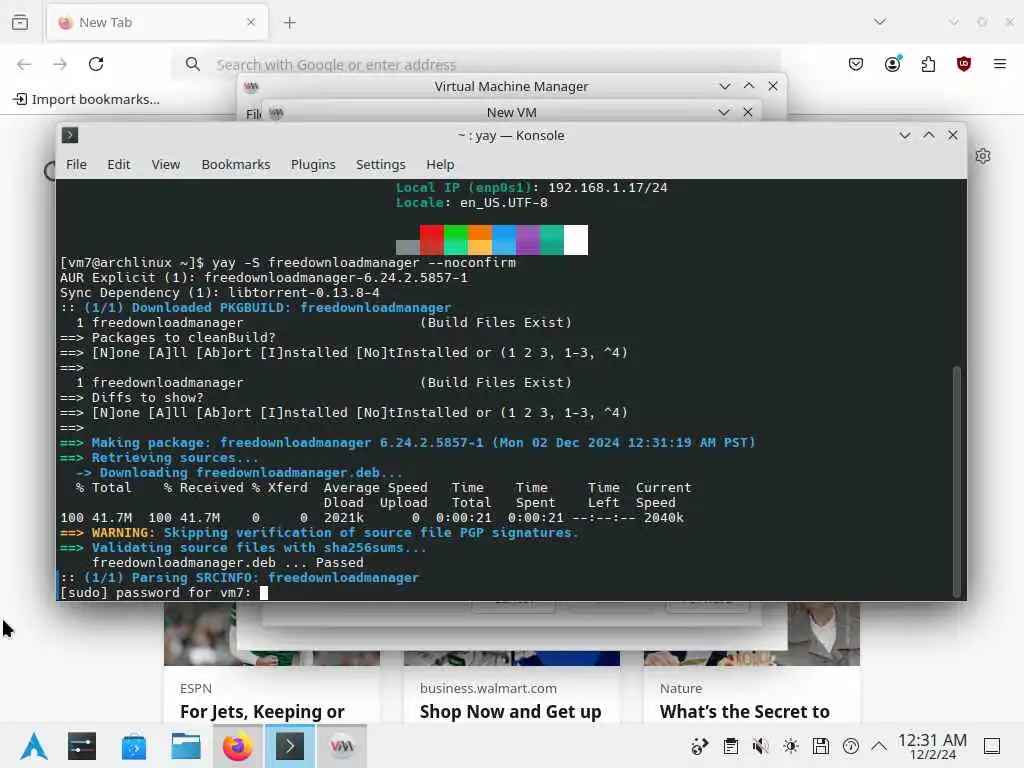This screenshot has height=768, width=1024.
Task: Click the Konsole vertical scrollbar
Action: 957,481
